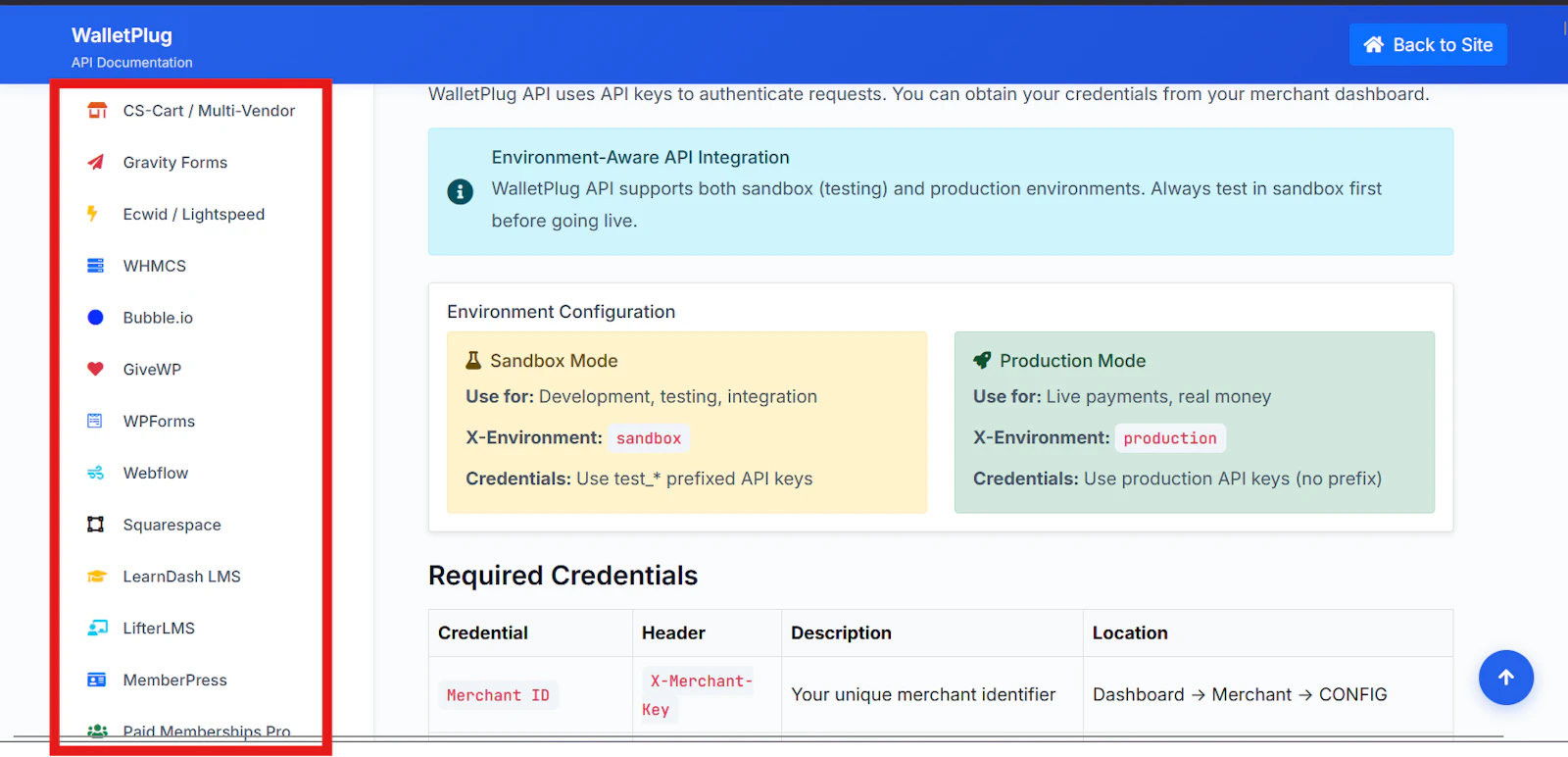
Task: Click the GiveWP red heart icon
Action: (x=95, y=370)
